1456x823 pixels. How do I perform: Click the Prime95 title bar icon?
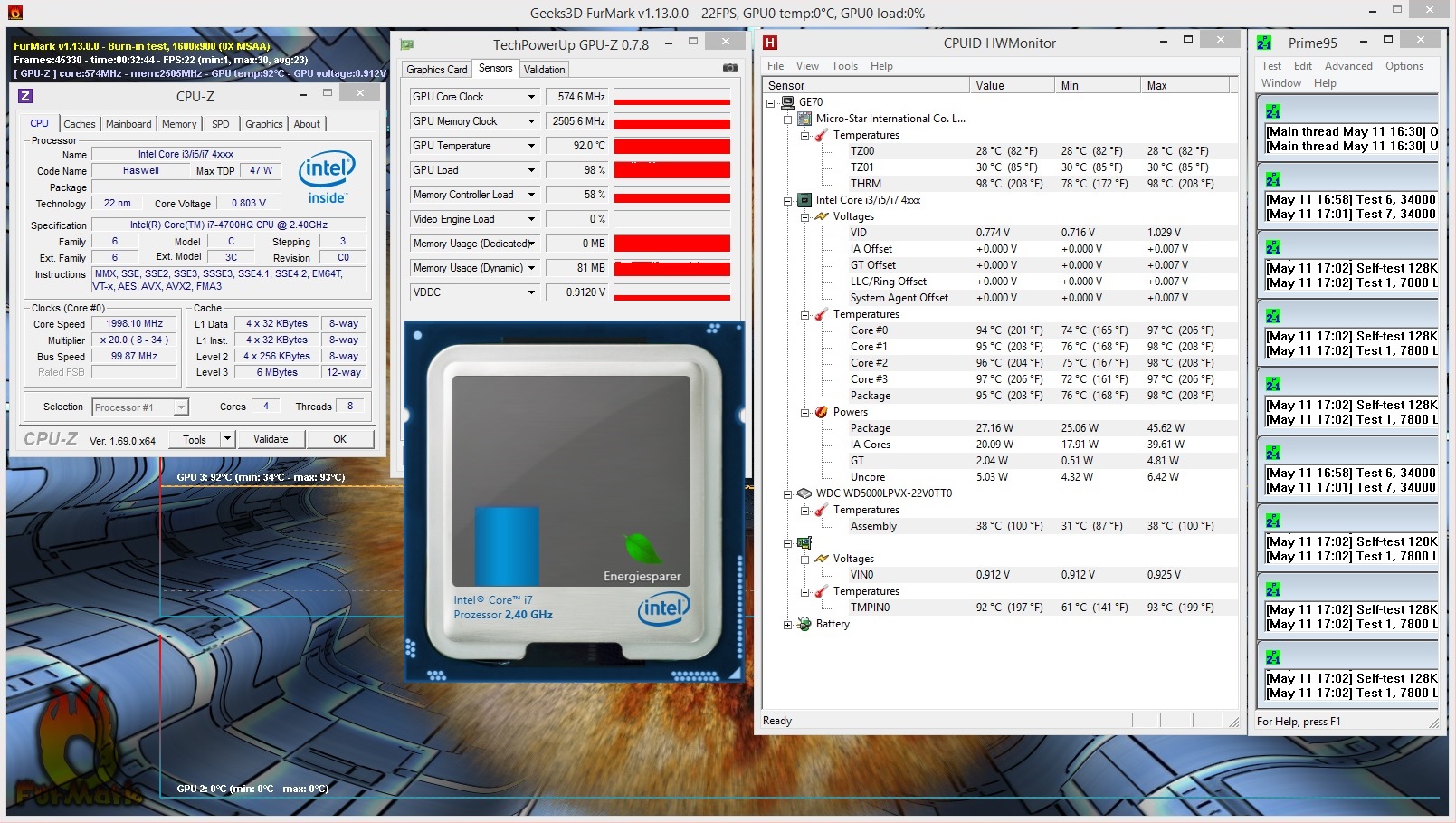click(1264, 43)
